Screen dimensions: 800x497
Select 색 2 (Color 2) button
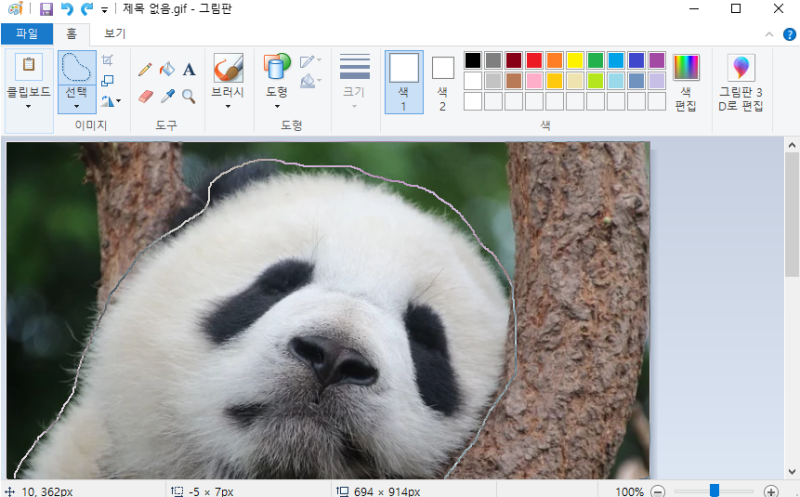(x=442, y=83)
